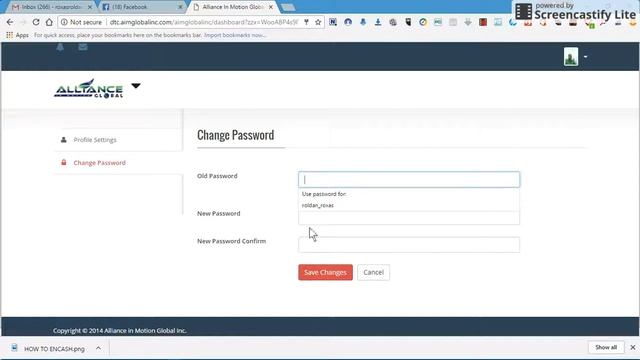Click the saved password key icon

point(306,22)
